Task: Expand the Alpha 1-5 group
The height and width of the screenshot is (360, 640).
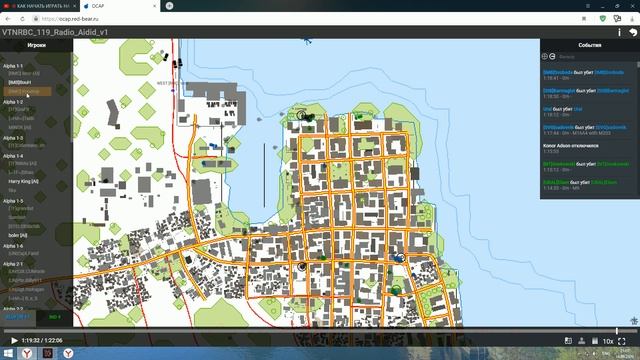Action: (x=13, y=201)
